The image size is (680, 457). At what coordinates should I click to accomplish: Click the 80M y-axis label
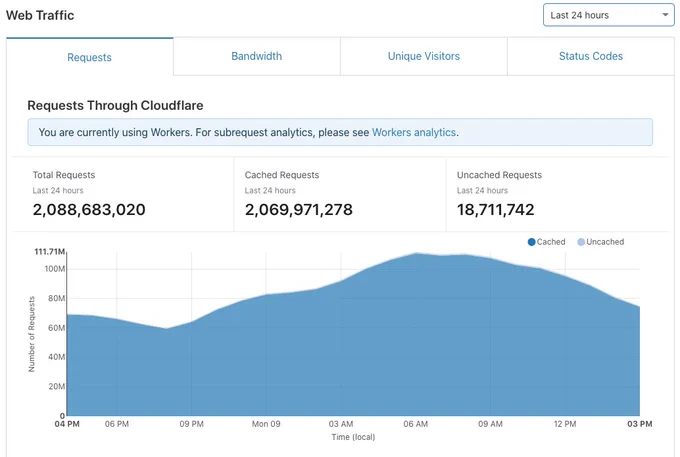coord(56,298)
